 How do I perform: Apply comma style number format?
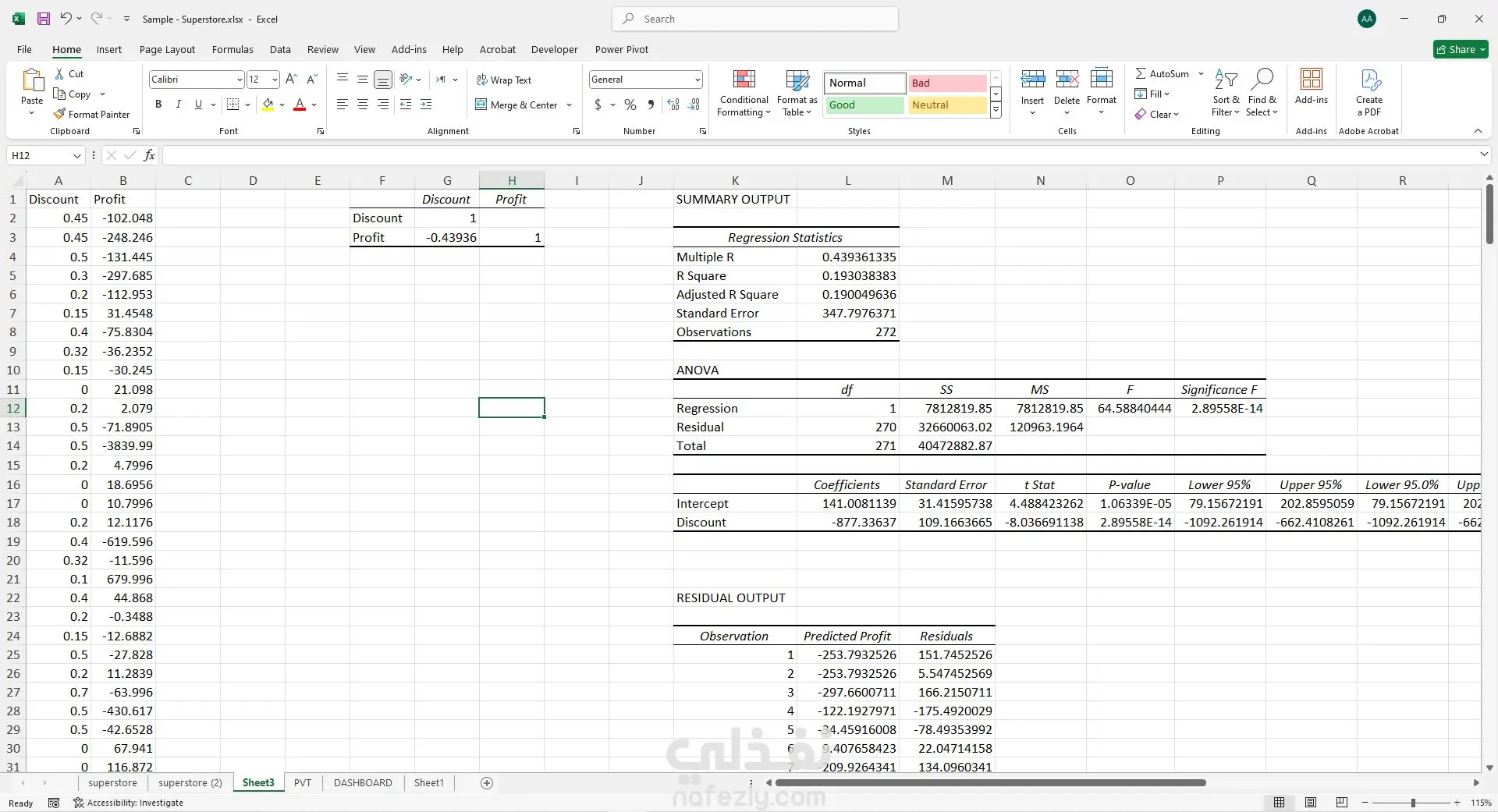point(651,104)
